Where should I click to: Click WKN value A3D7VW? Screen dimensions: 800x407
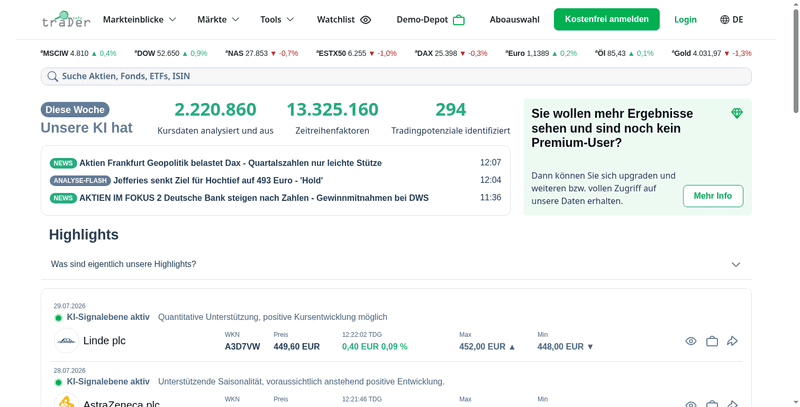[242, 347]
